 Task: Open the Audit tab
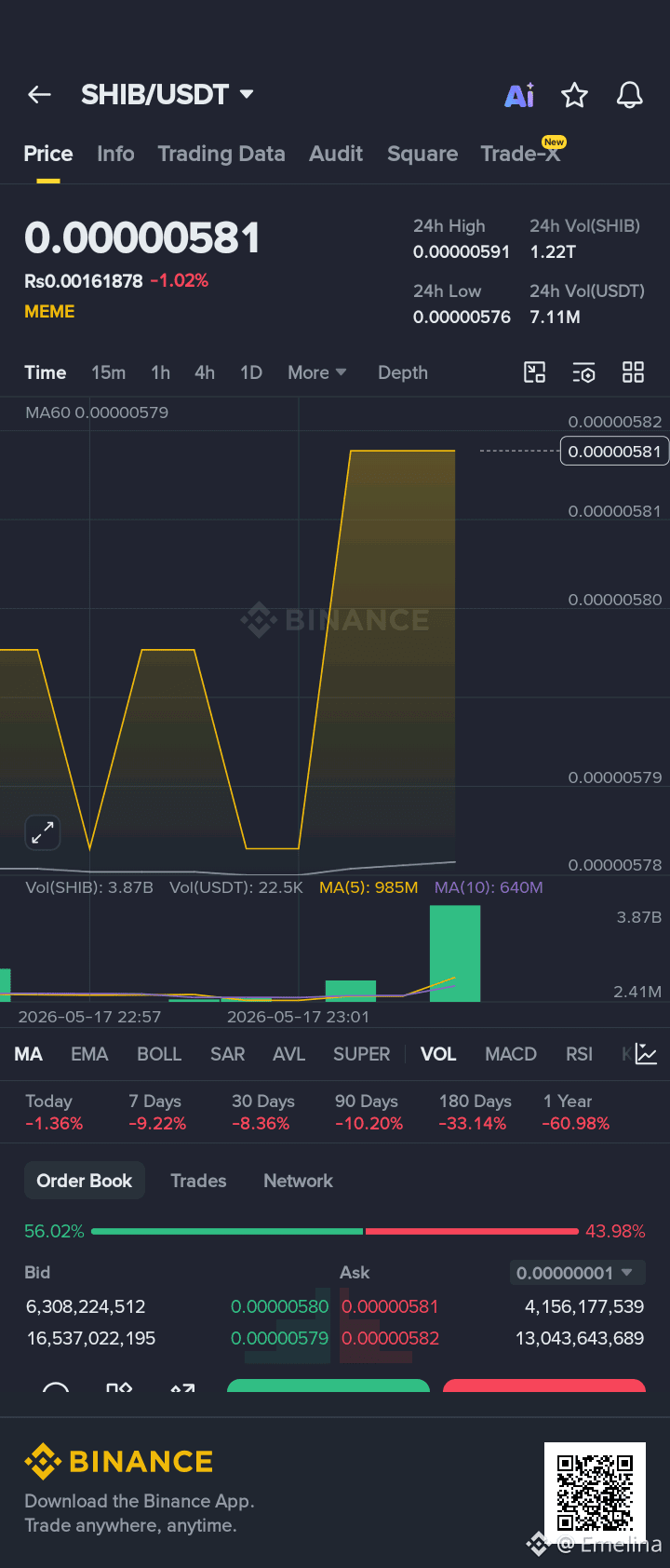(336, 154)
